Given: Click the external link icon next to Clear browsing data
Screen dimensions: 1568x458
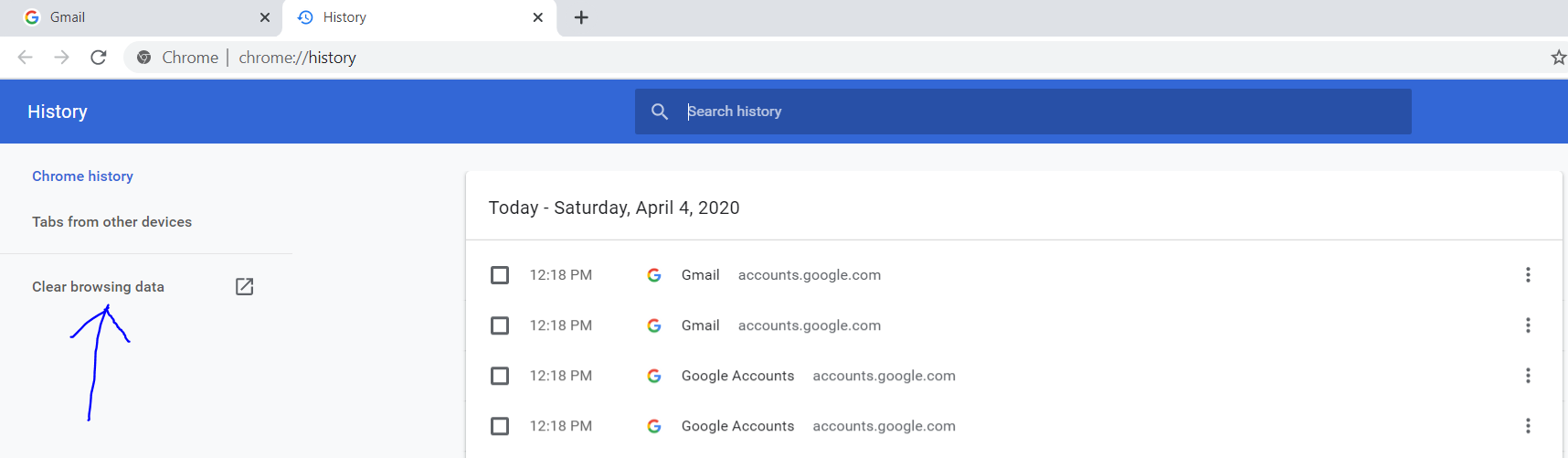Looking at the screenshot, I should (x=244, y=287).
